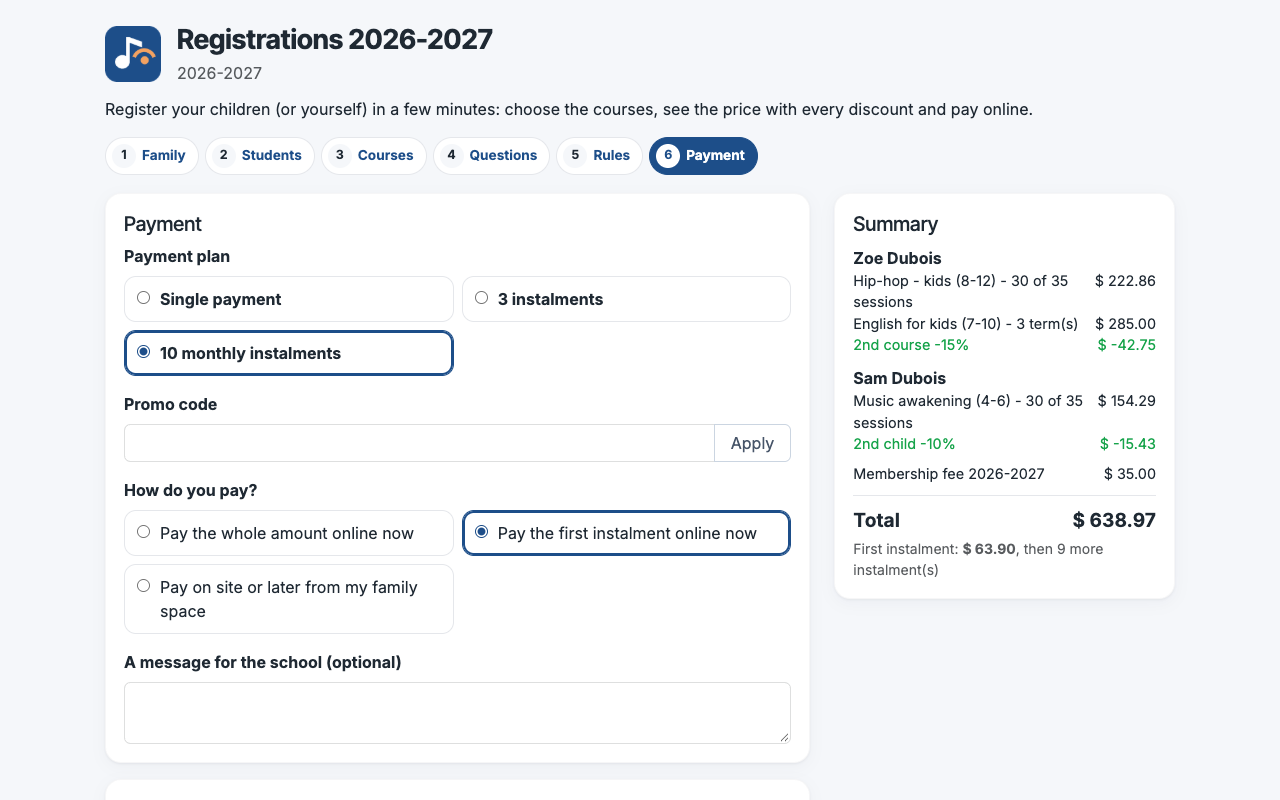Click the $ -15.43 discount amount
This screenshot has width=1280, height=800.
(x=1128, y=444)
